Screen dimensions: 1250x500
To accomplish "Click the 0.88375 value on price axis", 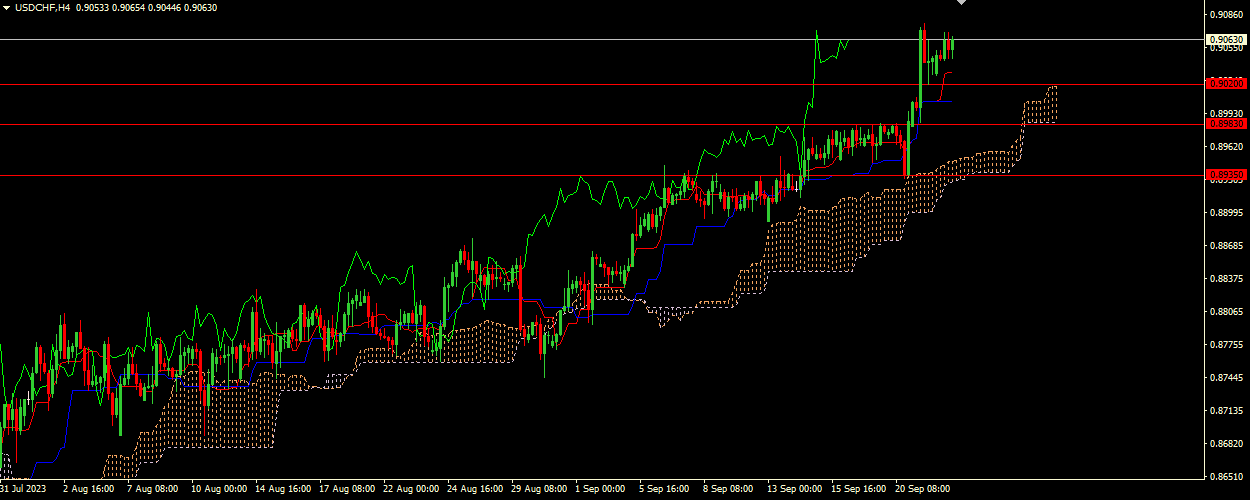I will 1225,279.
